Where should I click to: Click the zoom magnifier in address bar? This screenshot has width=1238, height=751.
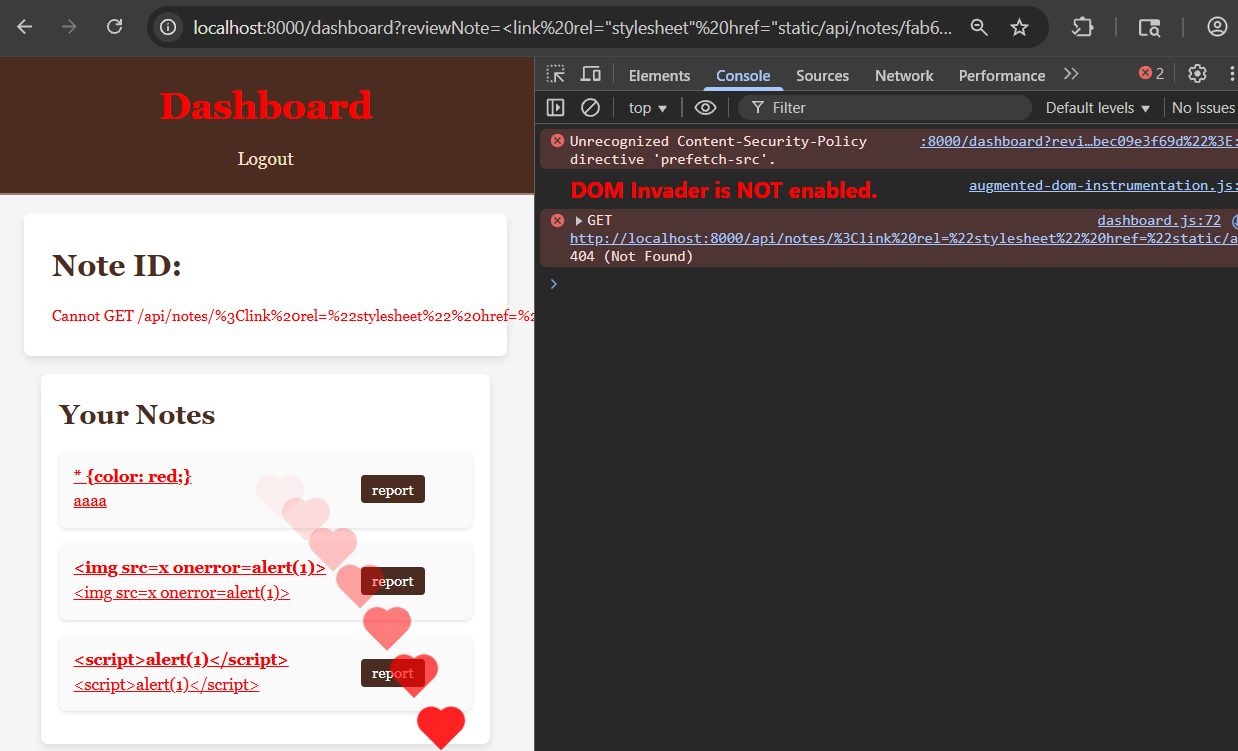[979, 27]
